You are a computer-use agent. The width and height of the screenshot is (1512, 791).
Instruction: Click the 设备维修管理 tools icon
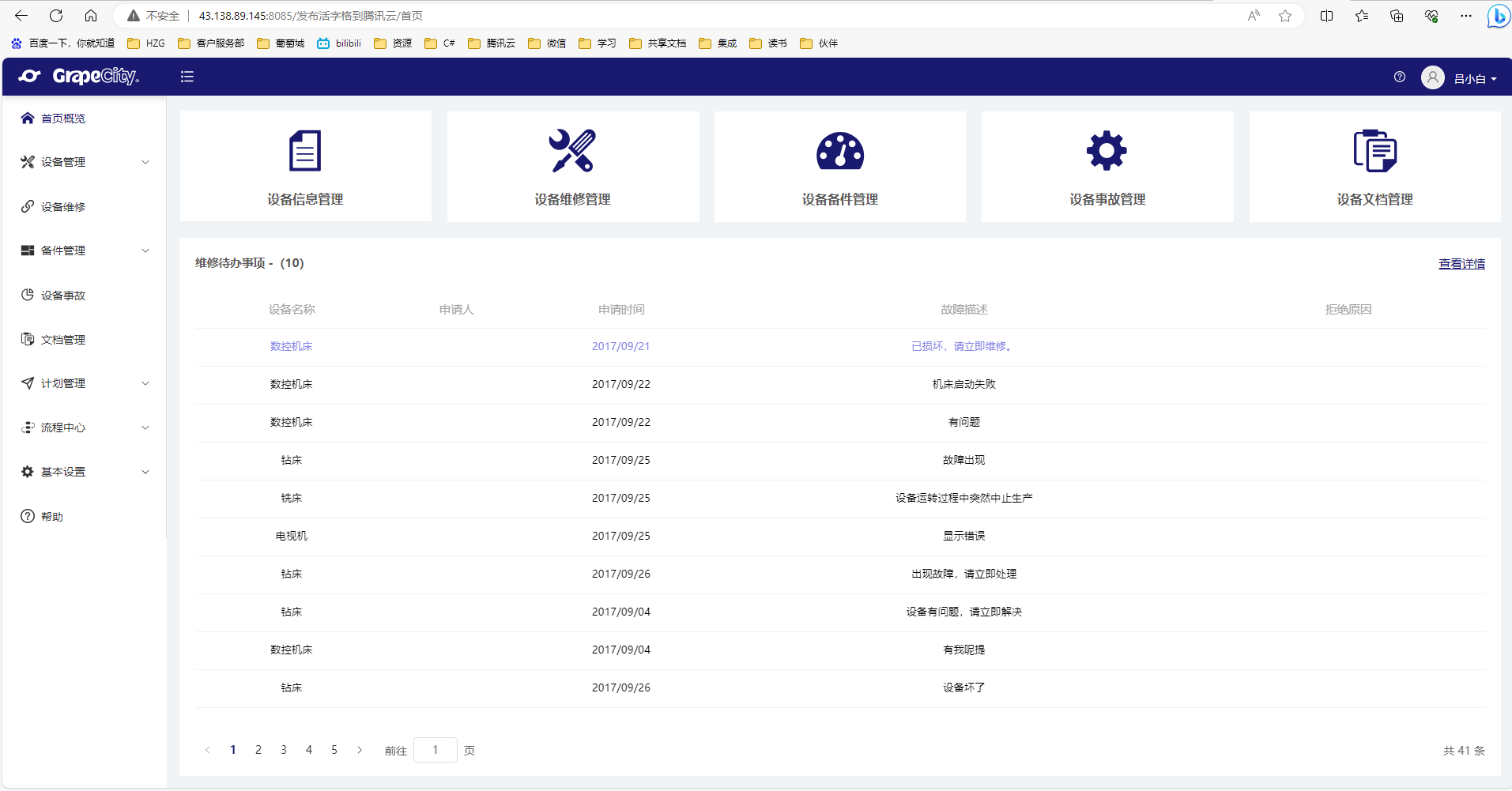coord(572,151)
